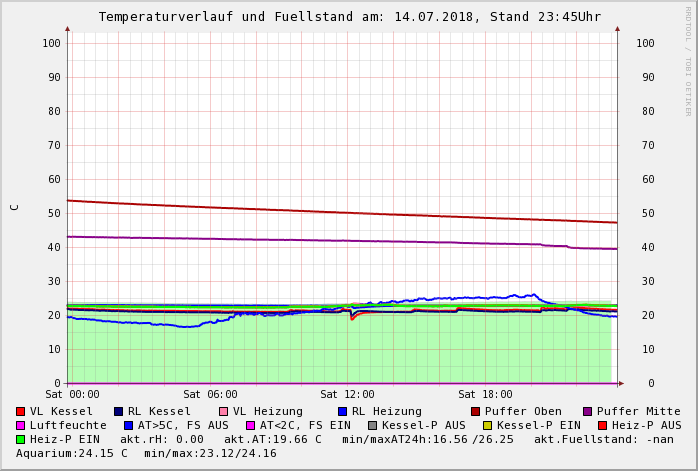Image resolution: width=698 pixels, height=471 pixels.
Task: Click the gray Kessel-P AUS swatch
Action: [x=373, y=426]
